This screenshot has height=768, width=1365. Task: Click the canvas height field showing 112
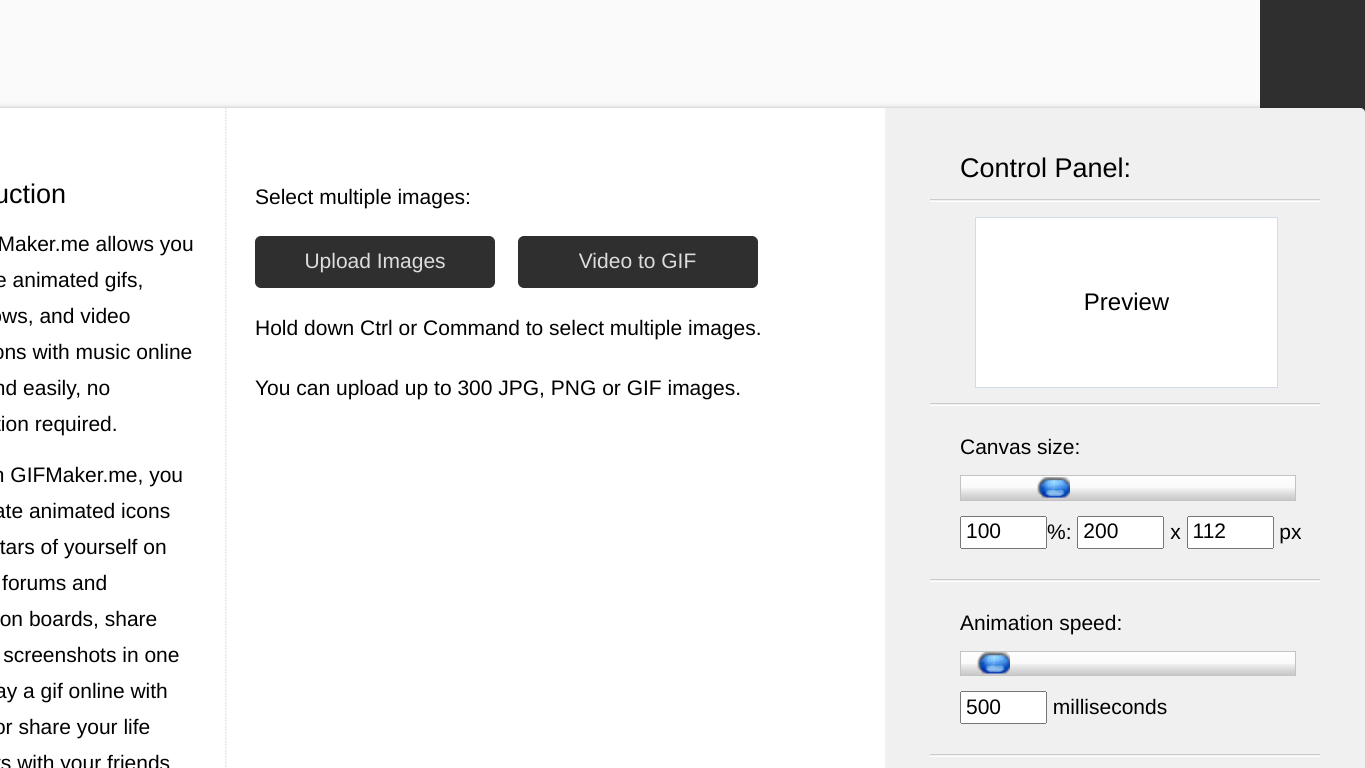pos(1230,532)
